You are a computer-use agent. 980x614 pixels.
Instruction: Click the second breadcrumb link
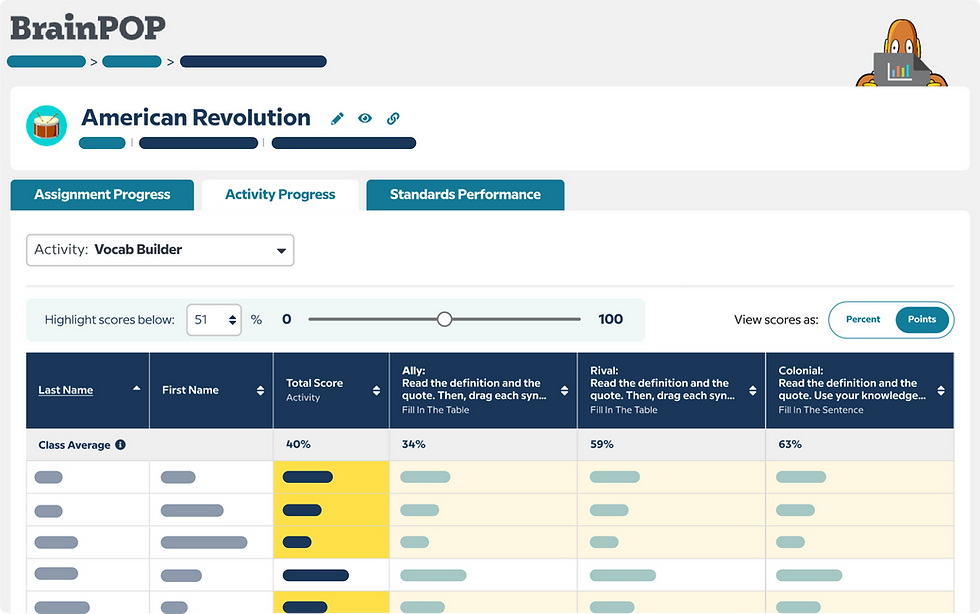click(132, 61)
